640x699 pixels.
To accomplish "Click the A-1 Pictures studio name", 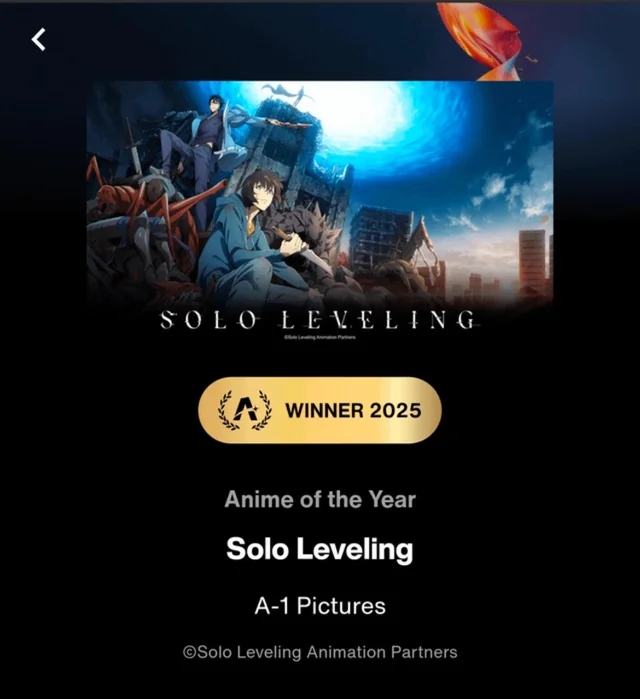I will [320, 606].
